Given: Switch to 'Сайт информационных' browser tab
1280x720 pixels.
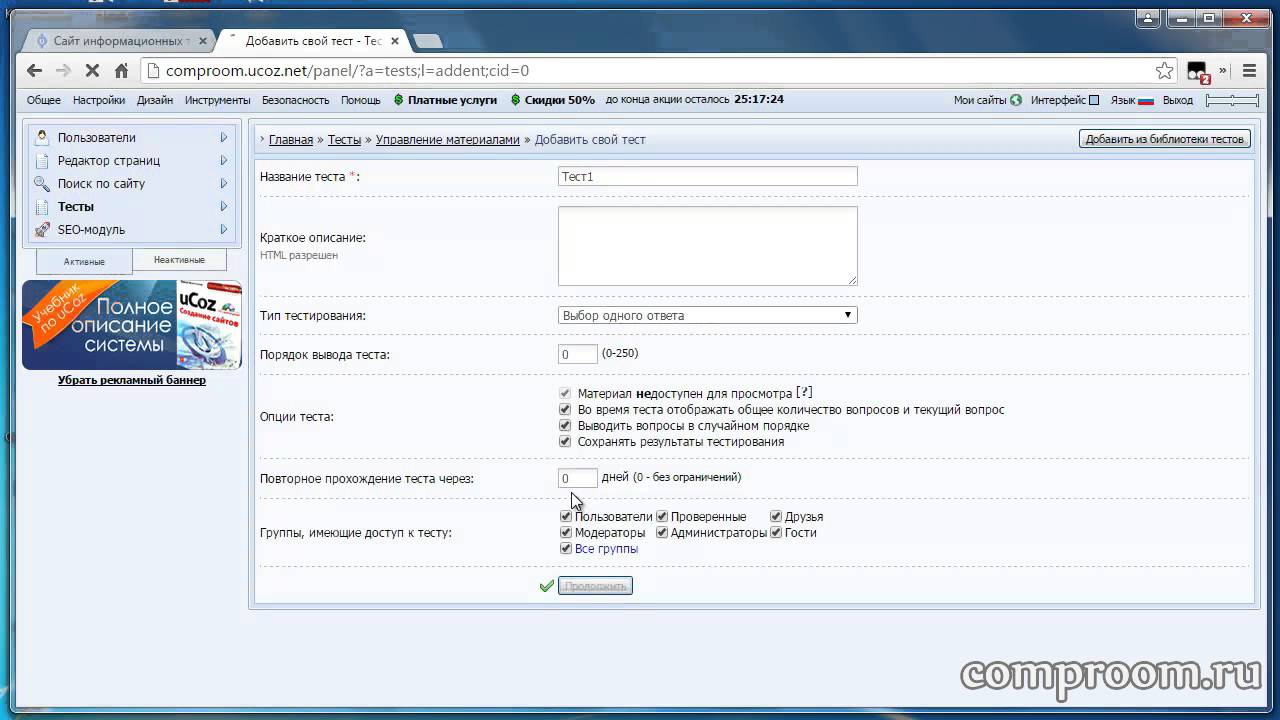Looking at the screenshot, I should coord(120,41).
